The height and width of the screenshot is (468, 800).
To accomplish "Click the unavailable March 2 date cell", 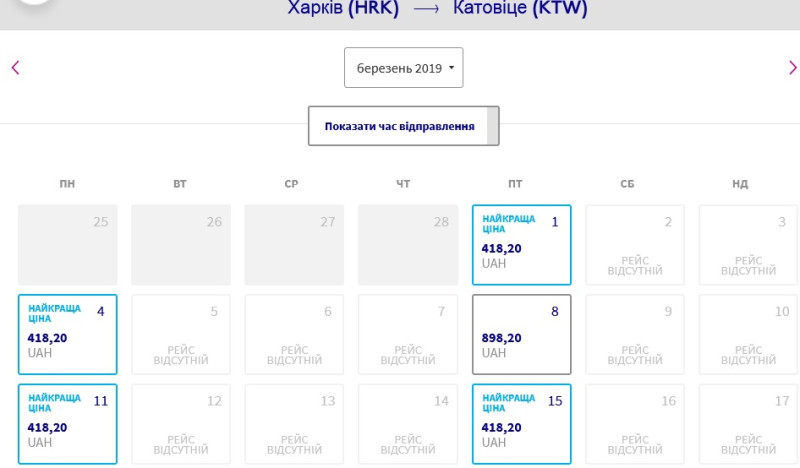I will pos(634,245).
